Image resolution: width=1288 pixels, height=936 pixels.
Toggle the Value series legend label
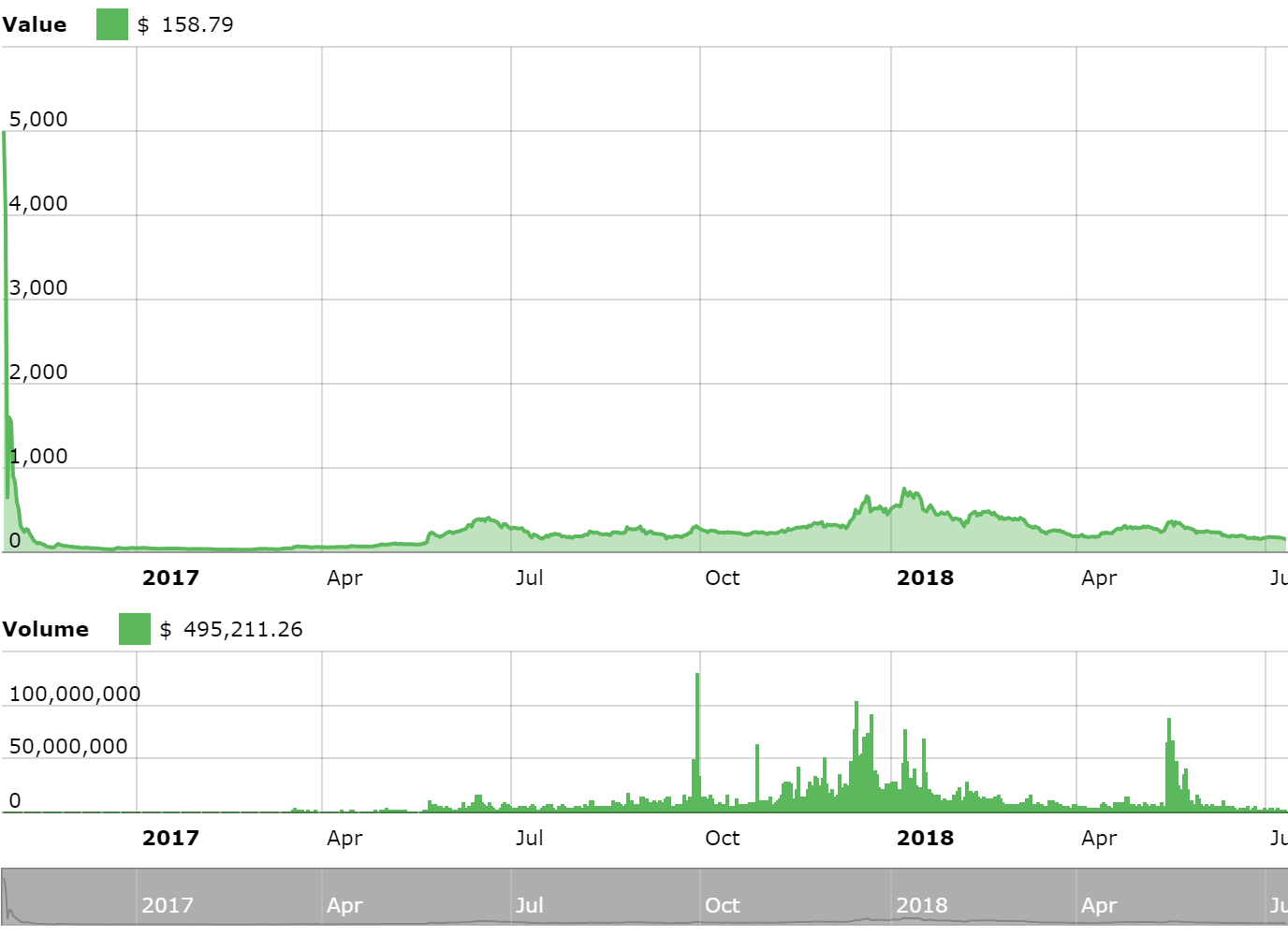[35, 24]
